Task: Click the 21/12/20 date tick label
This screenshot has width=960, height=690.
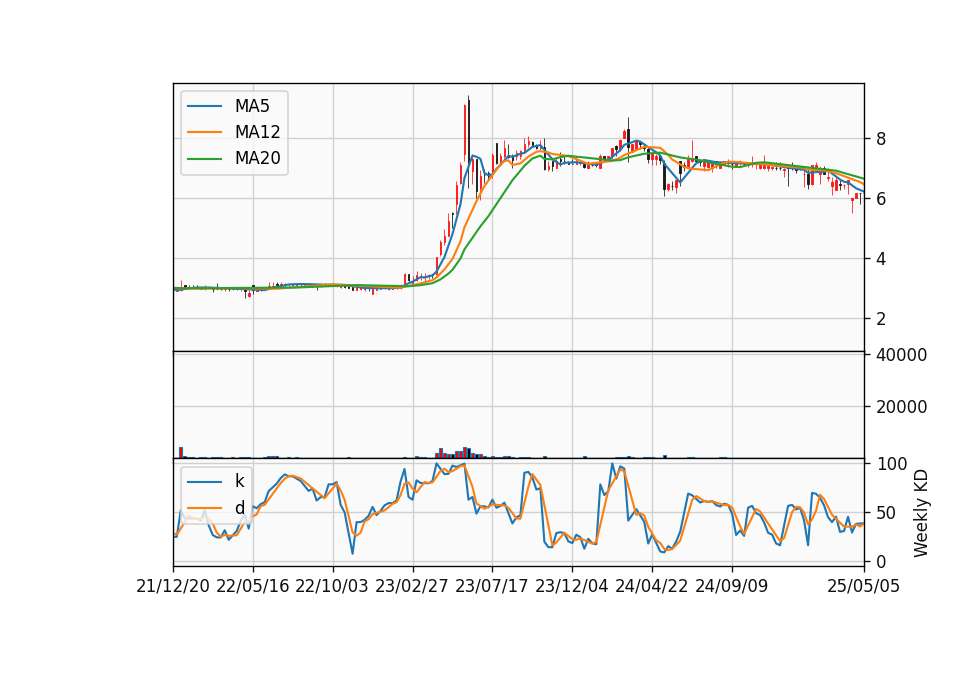Action: (x=173, y=586)
